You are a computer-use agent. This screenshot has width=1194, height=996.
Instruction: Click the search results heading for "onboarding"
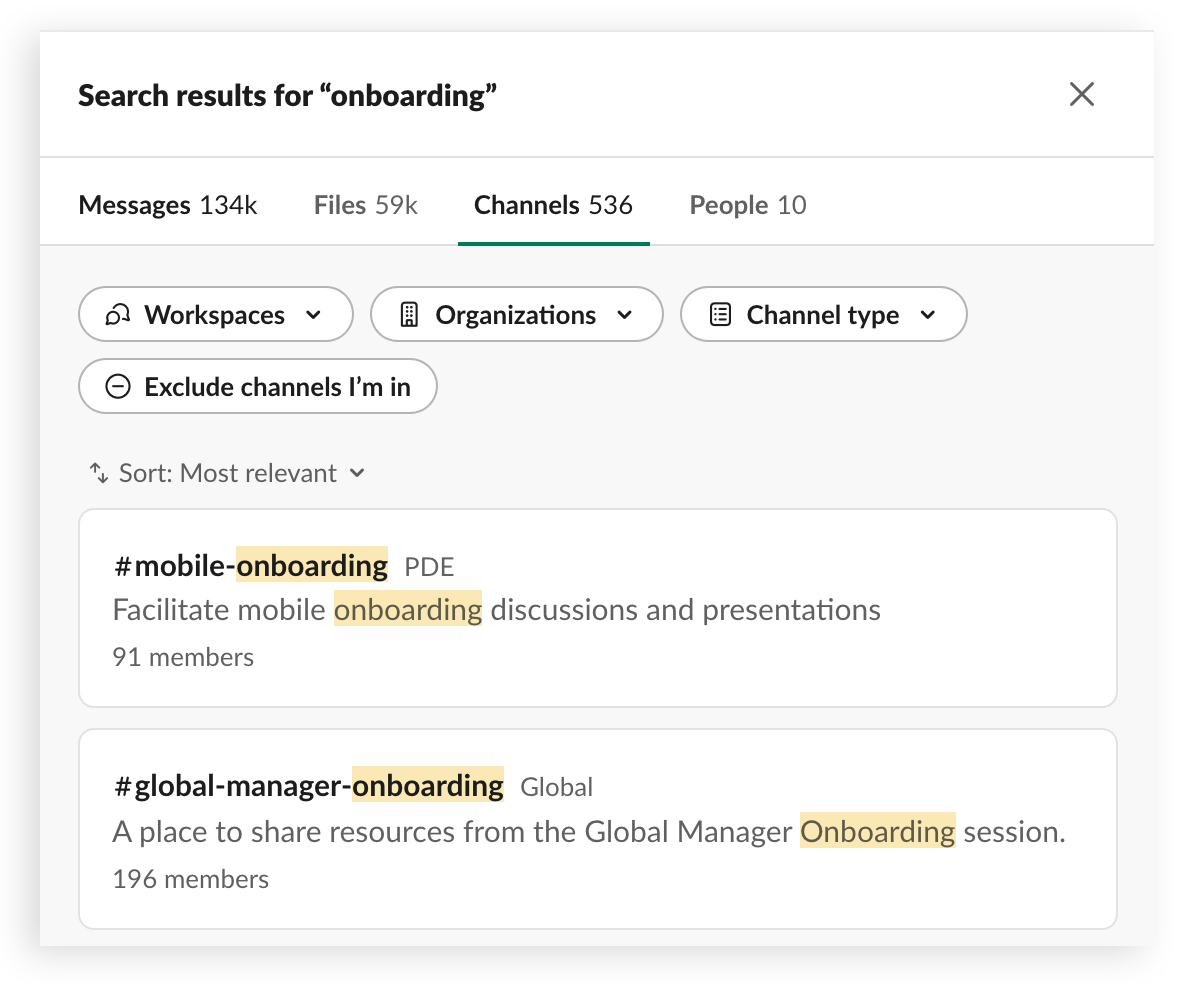coord(287,96)
